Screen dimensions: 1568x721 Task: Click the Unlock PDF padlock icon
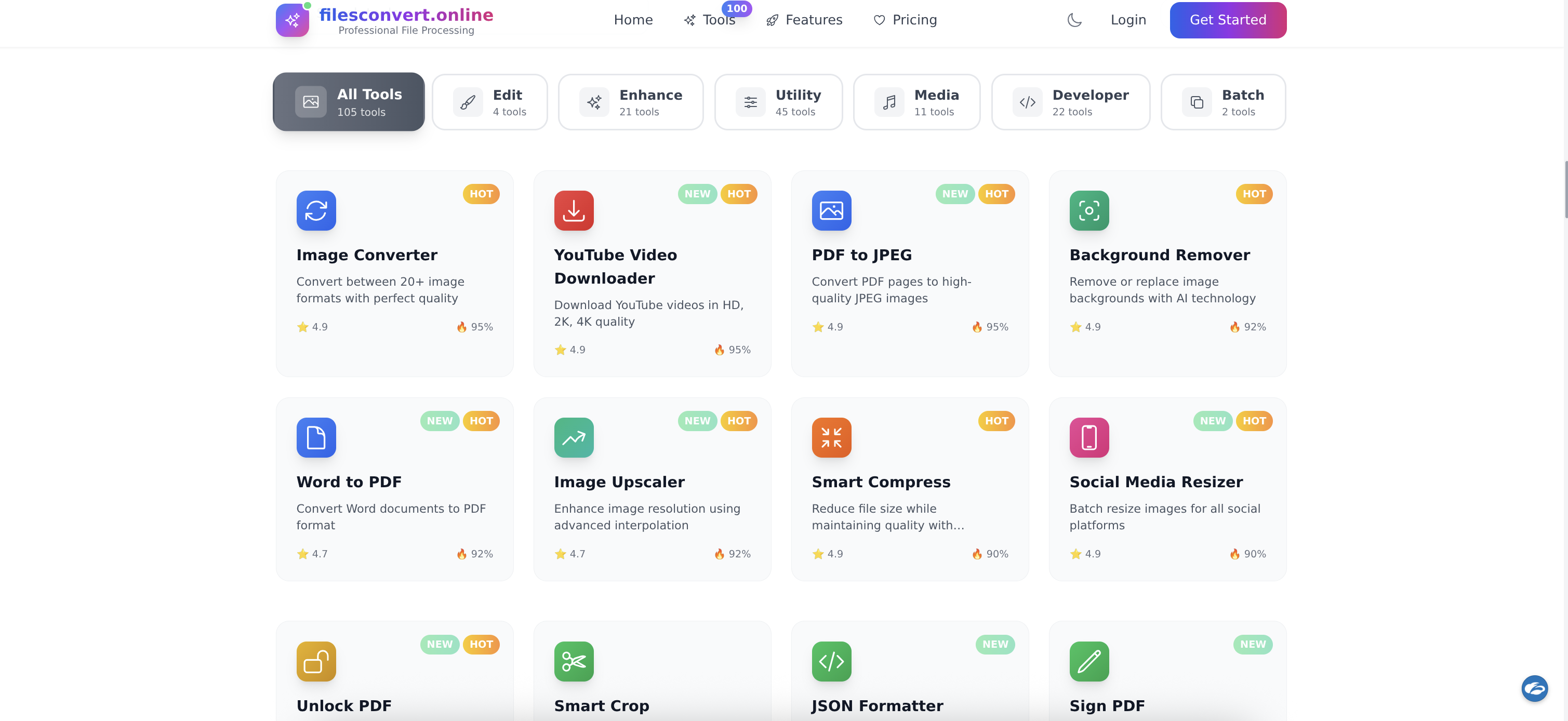(316, 661)
